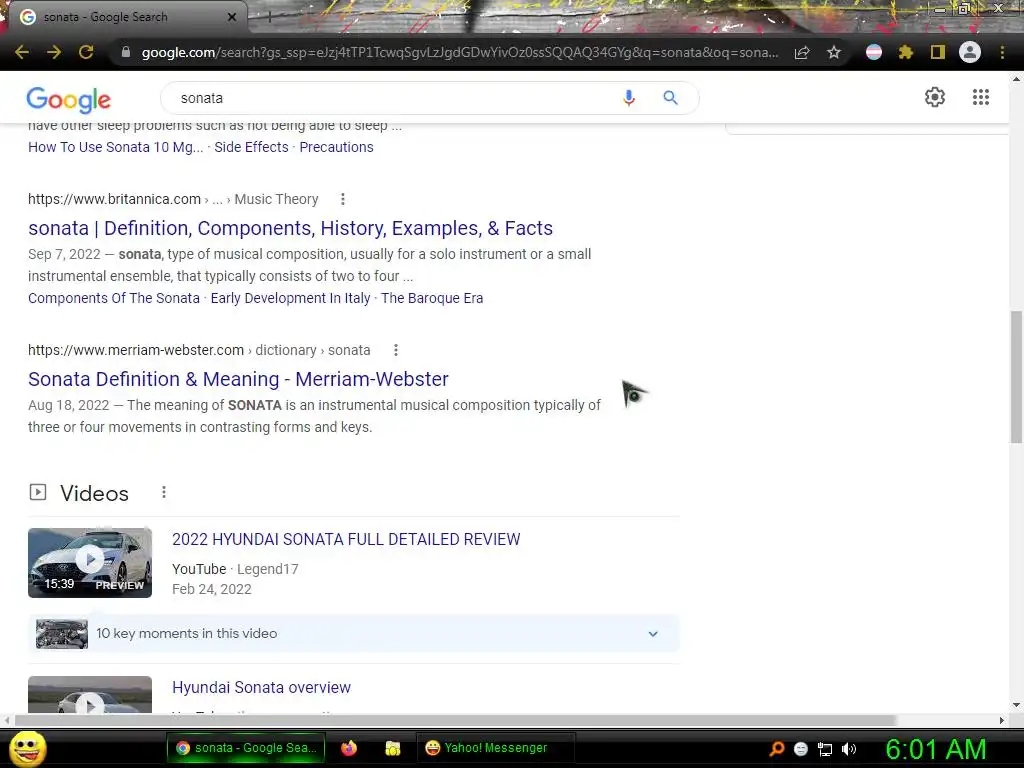Open The Baroque Era sitelink
1024x768 pixels.
pos(432,298)
